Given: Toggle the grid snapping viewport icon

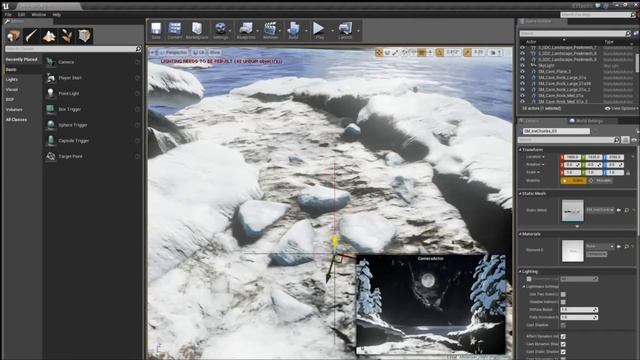Looking at the screenshot, I should (422, 52).
